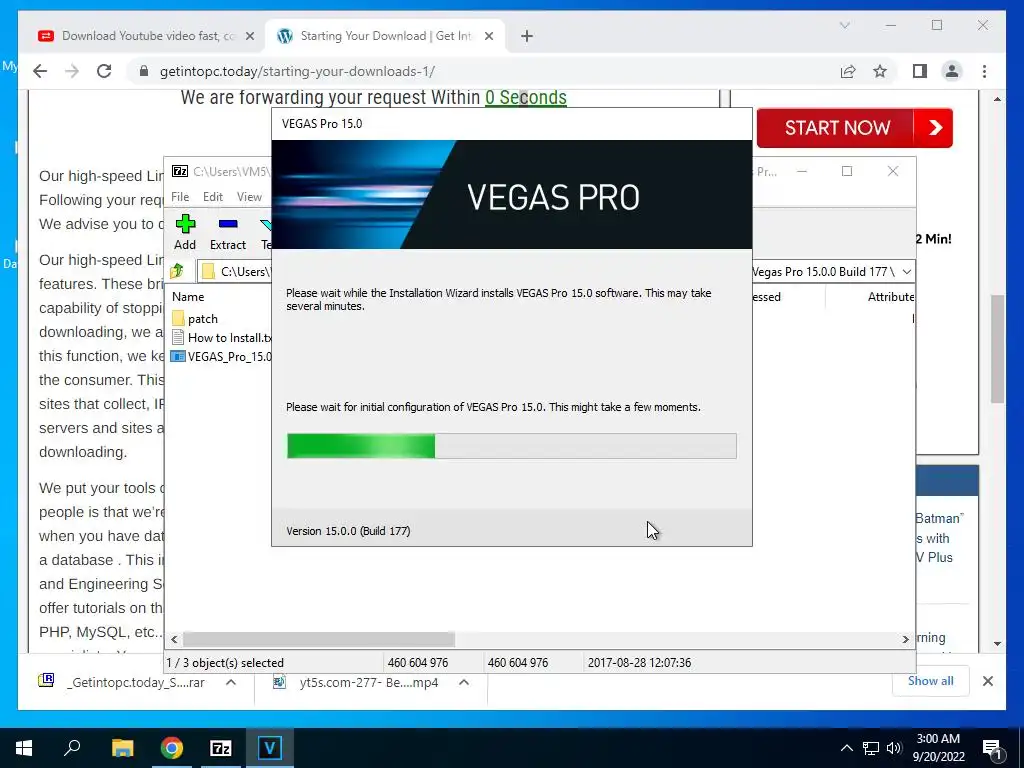Viewport: 1024px width, 768px height.
Task: Open a new Chrome tab
Action: coord(526,36)
